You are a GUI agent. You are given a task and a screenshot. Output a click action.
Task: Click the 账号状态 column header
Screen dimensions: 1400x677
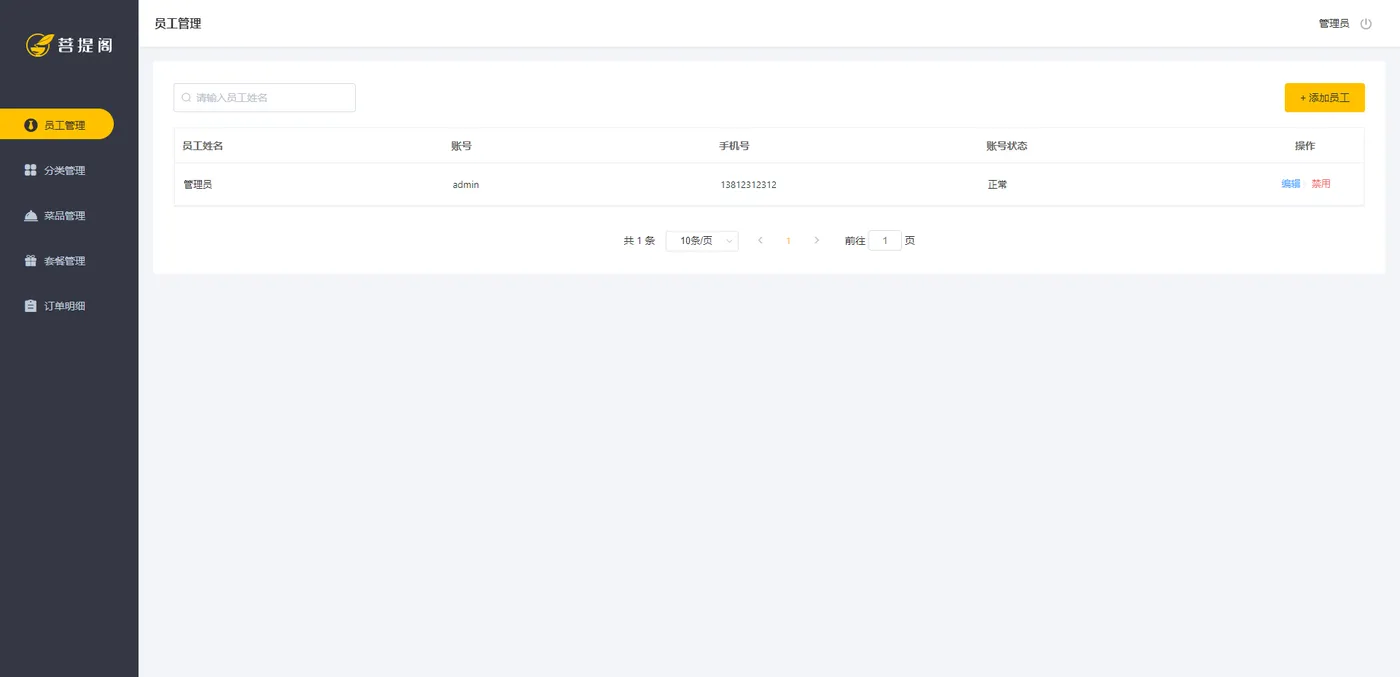tap(1007, 146)
